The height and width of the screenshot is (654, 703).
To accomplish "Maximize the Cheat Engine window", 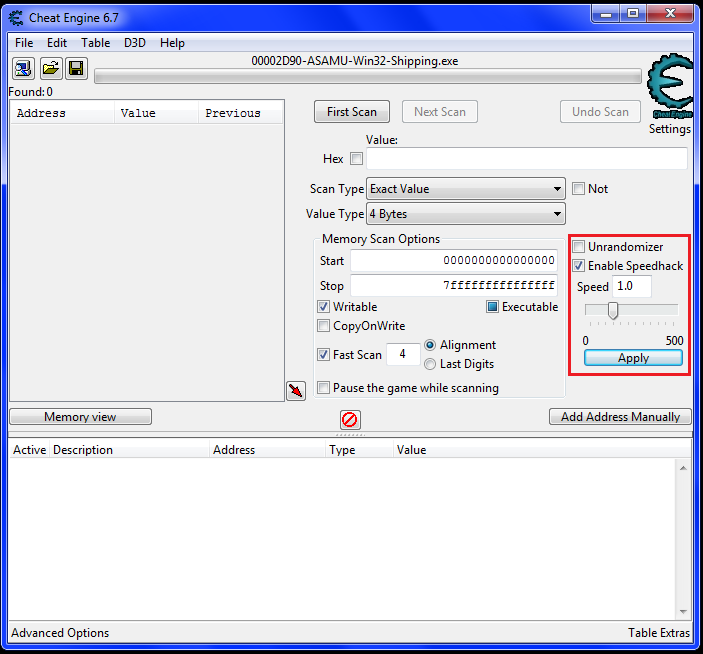I will [x=633, y=14].
